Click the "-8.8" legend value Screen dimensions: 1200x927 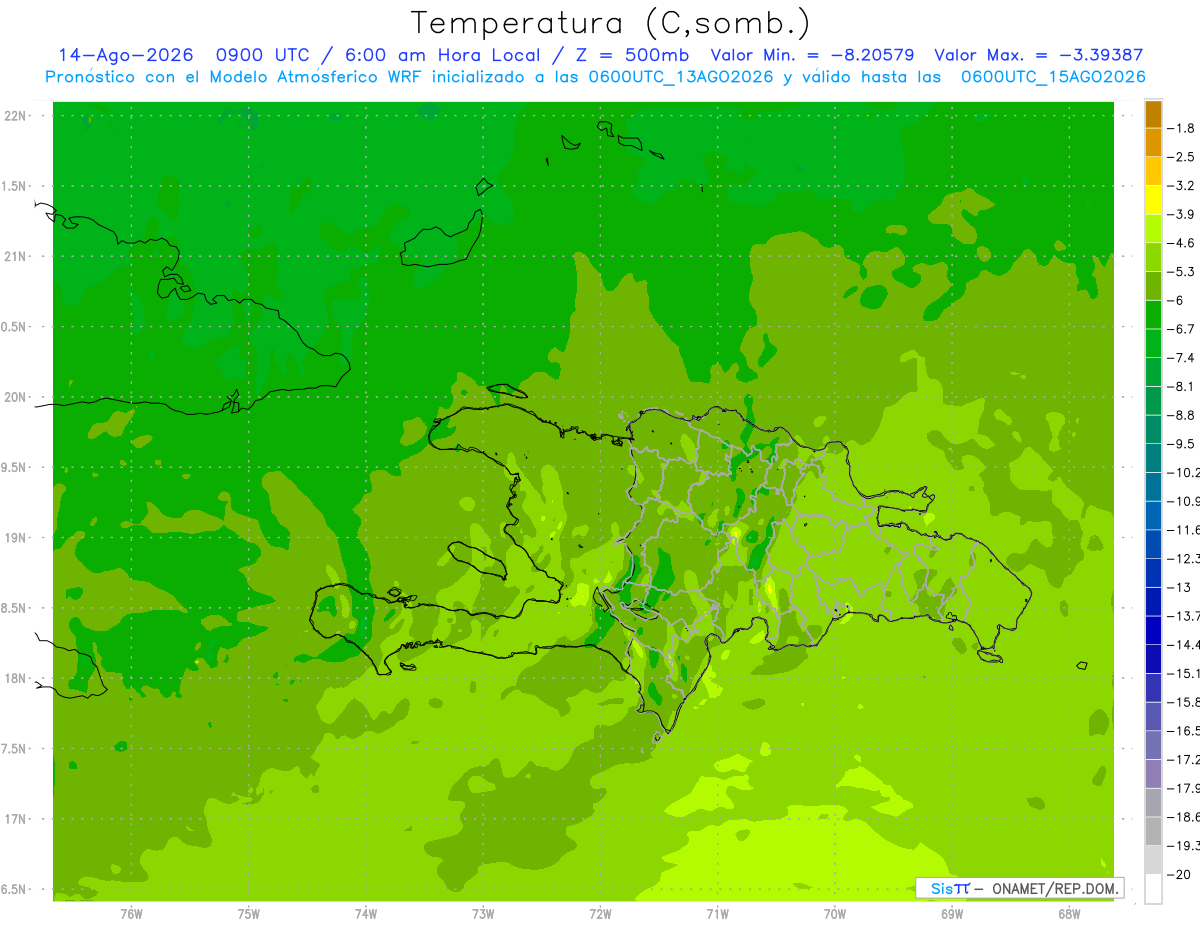click(1182, 415)
